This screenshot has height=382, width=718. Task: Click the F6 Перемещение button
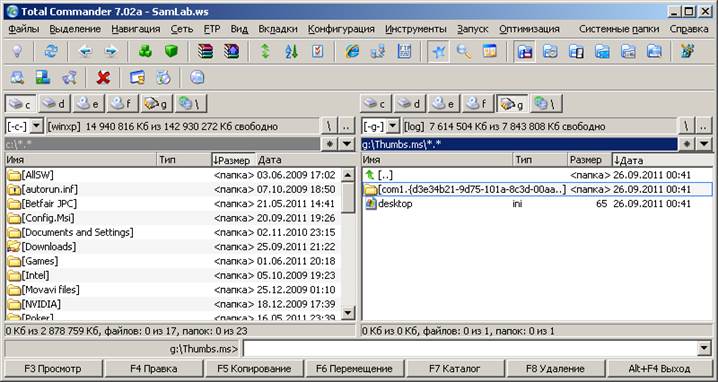354,369
